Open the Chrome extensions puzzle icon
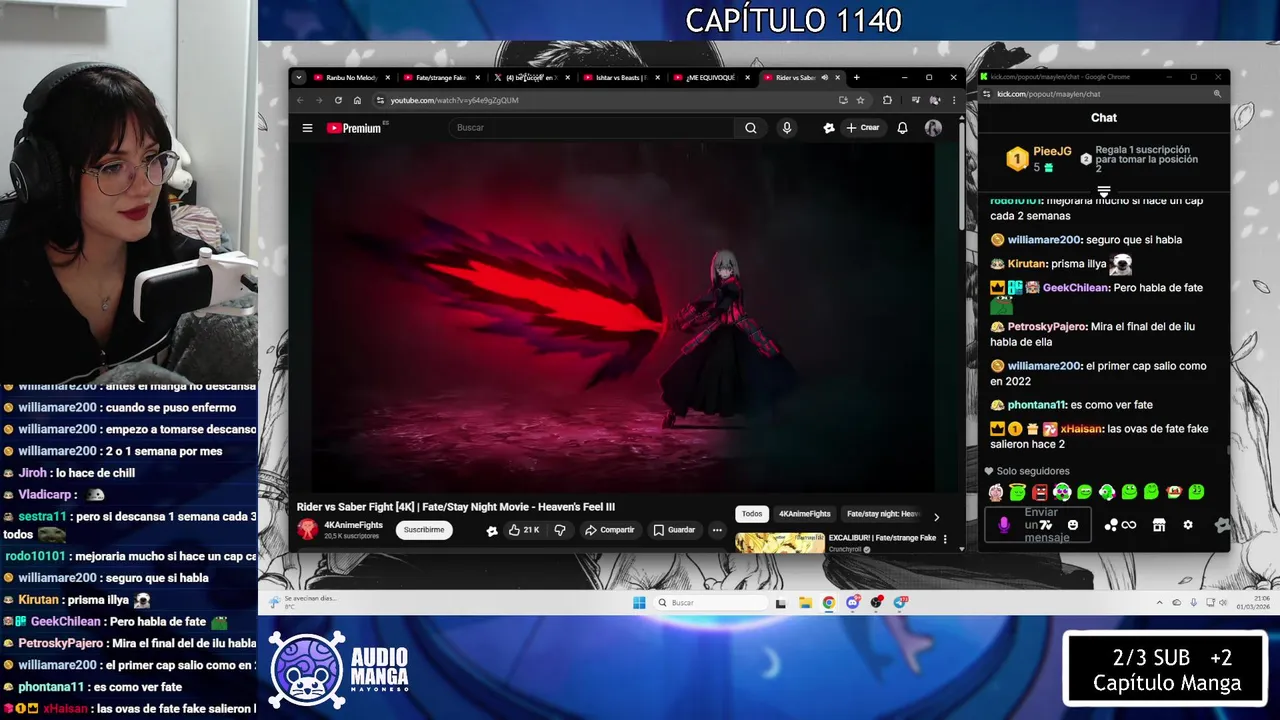 [887, 100]
